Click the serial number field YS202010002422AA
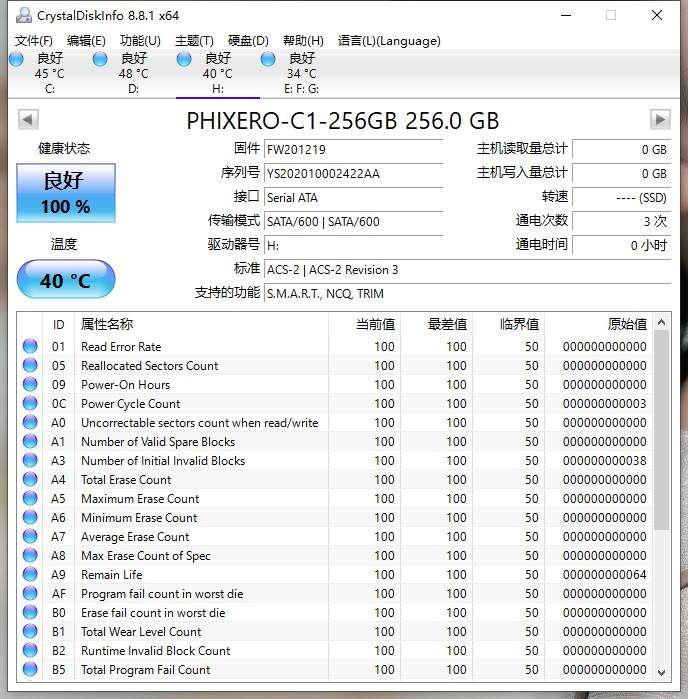The image size is (688, 699). [354, 173]
